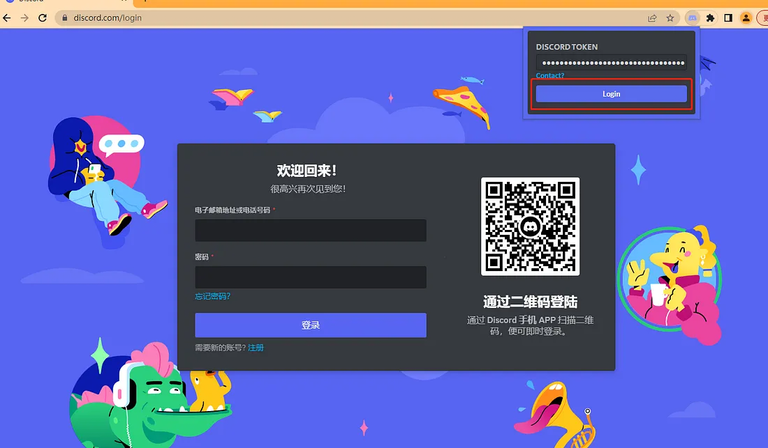
Task: Click the Login button in the token popup
Action: click(611, 94)
